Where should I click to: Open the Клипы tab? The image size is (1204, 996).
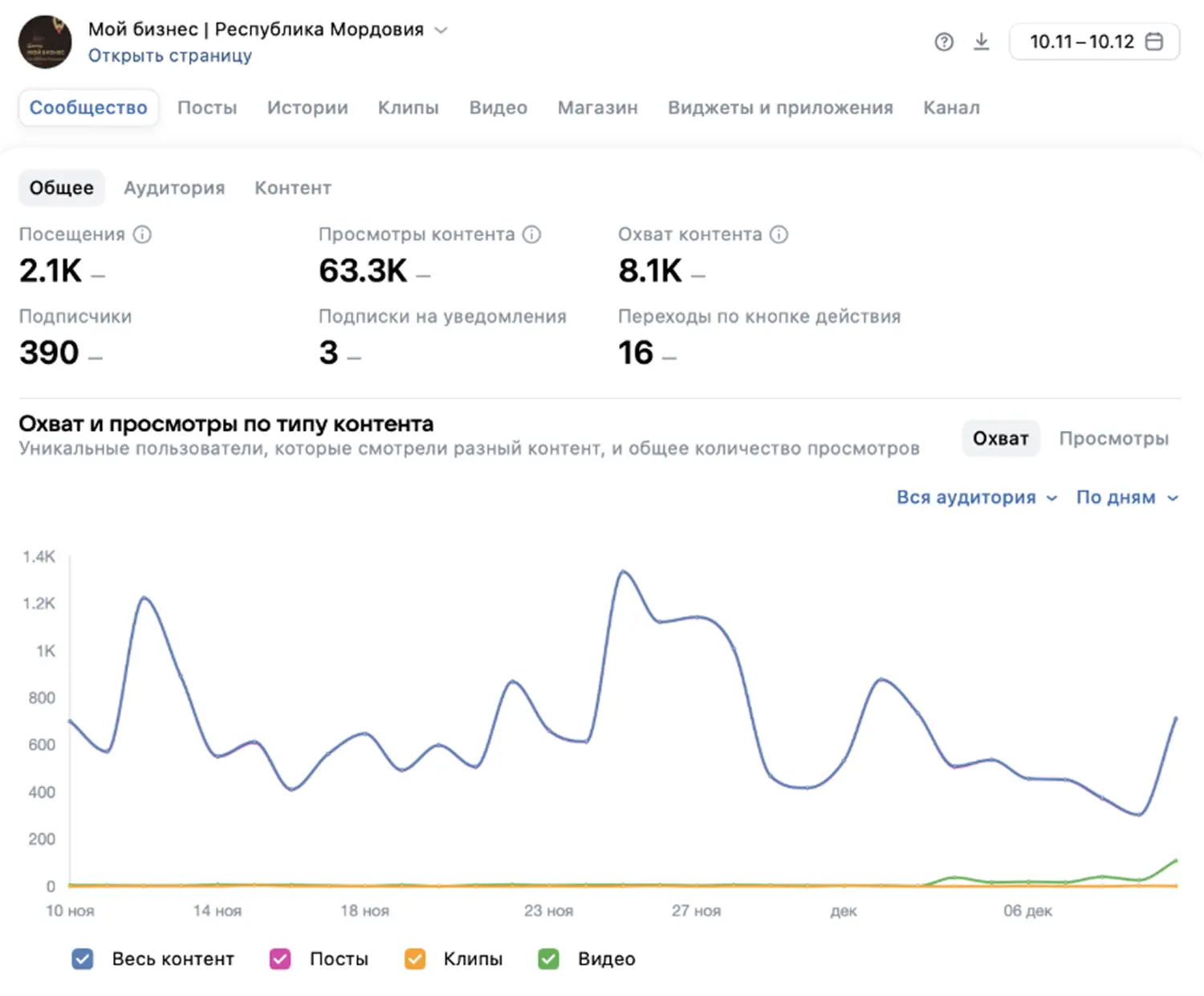pos(408,108)
